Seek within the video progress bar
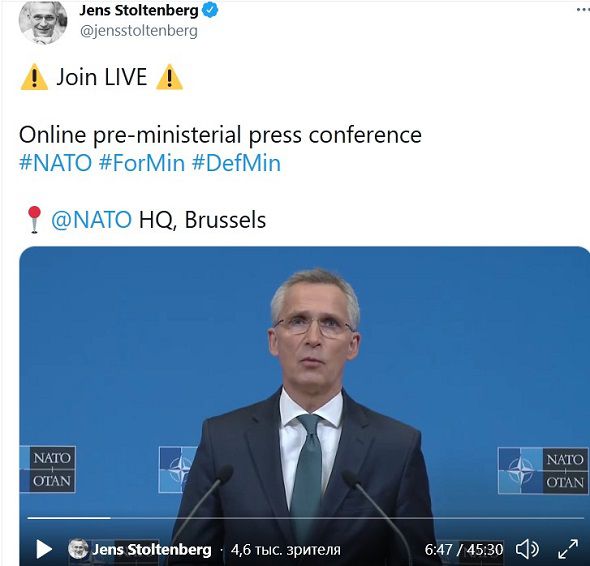This screenshot has height=566, width=590. (305, 518)
